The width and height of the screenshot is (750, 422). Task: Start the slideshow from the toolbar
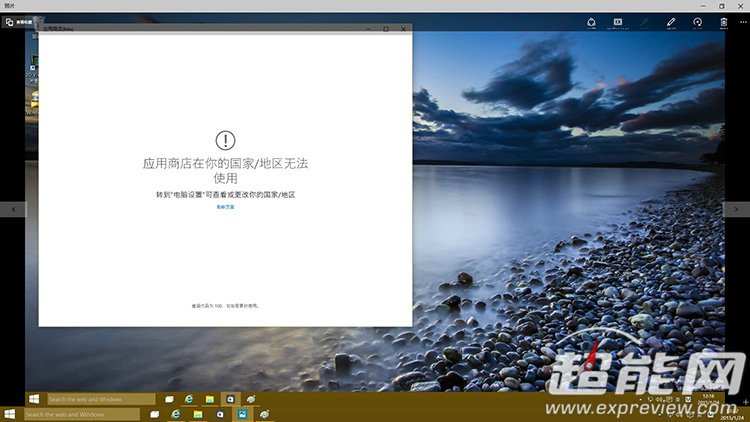click(x=618, y=21)
